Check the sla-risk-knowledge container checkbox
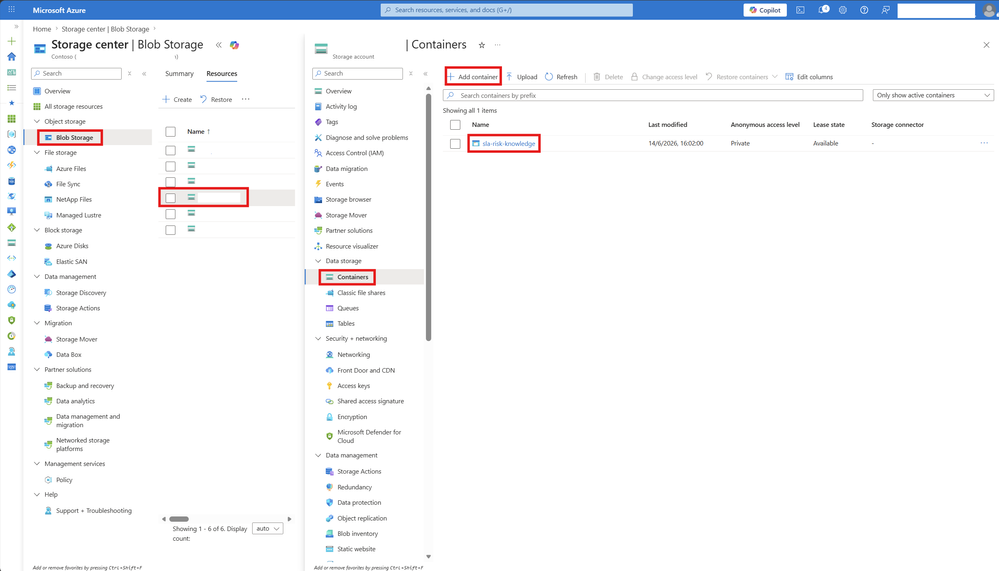 coord(455,144)
